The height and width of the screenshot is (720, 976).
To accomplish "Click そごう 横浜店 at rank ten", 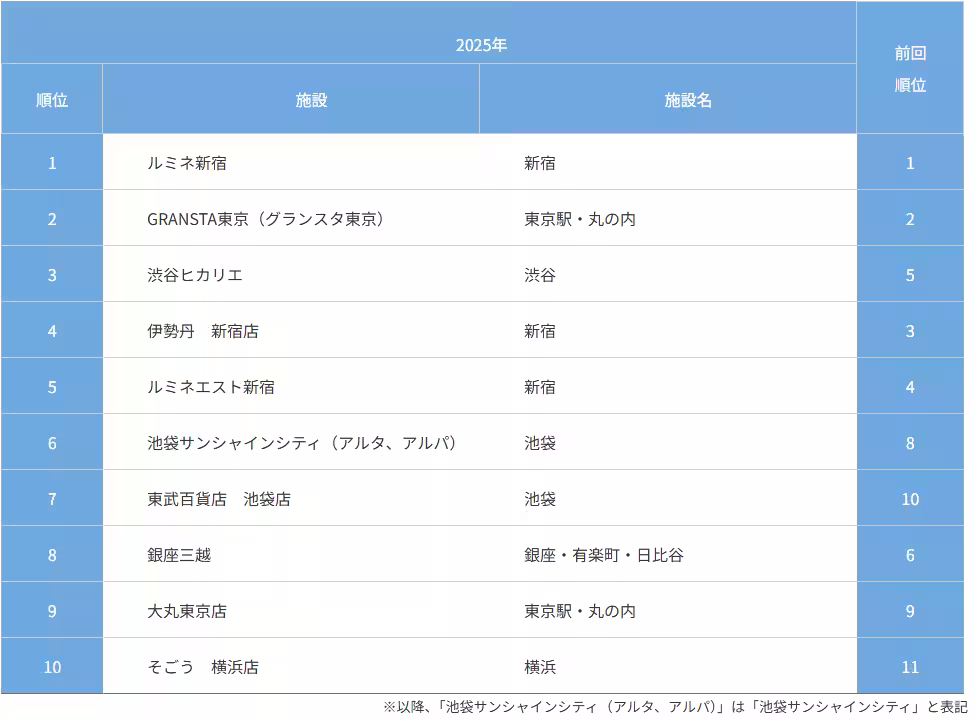I will [x=200, y=666].
